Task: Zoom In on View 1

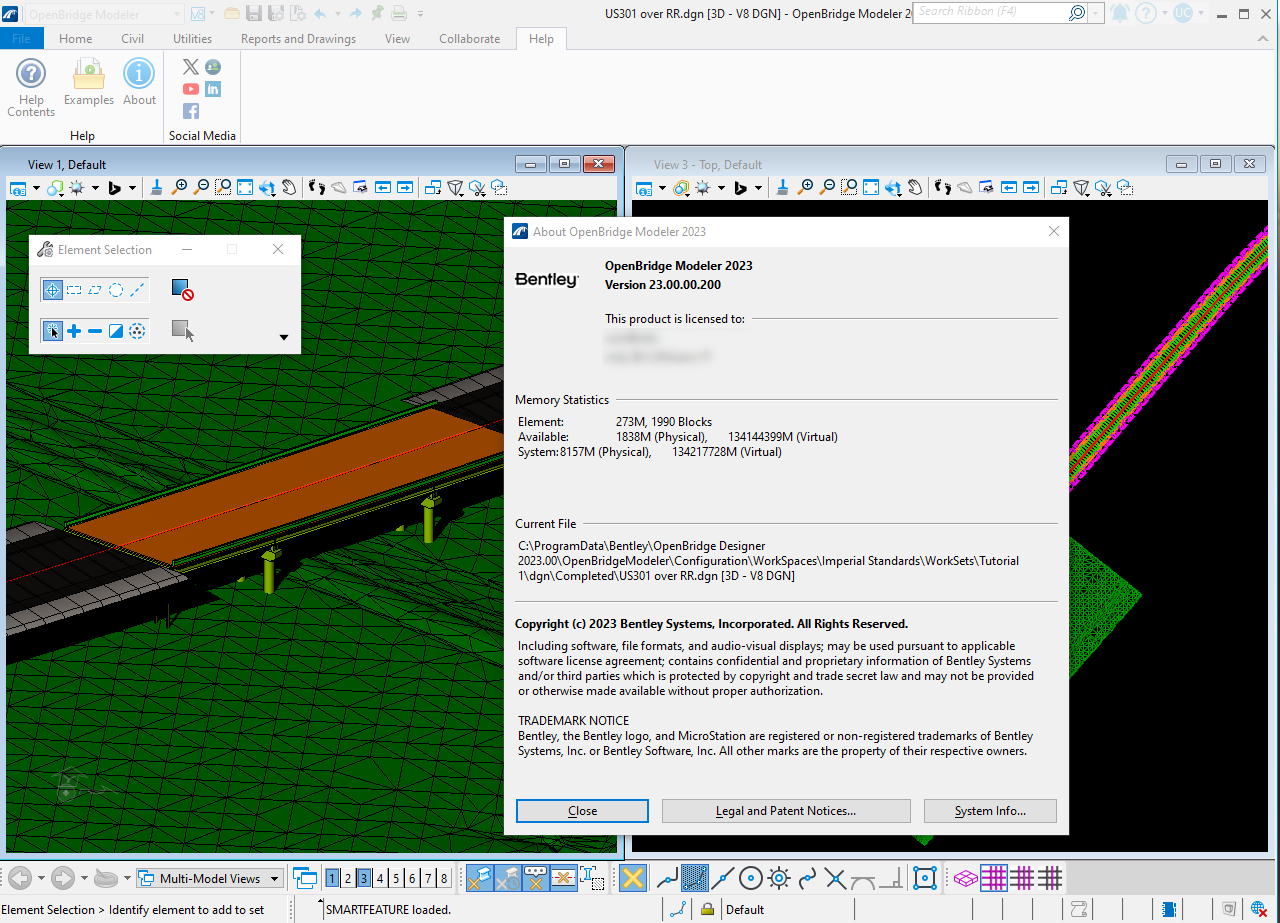Action: [180, 187]
